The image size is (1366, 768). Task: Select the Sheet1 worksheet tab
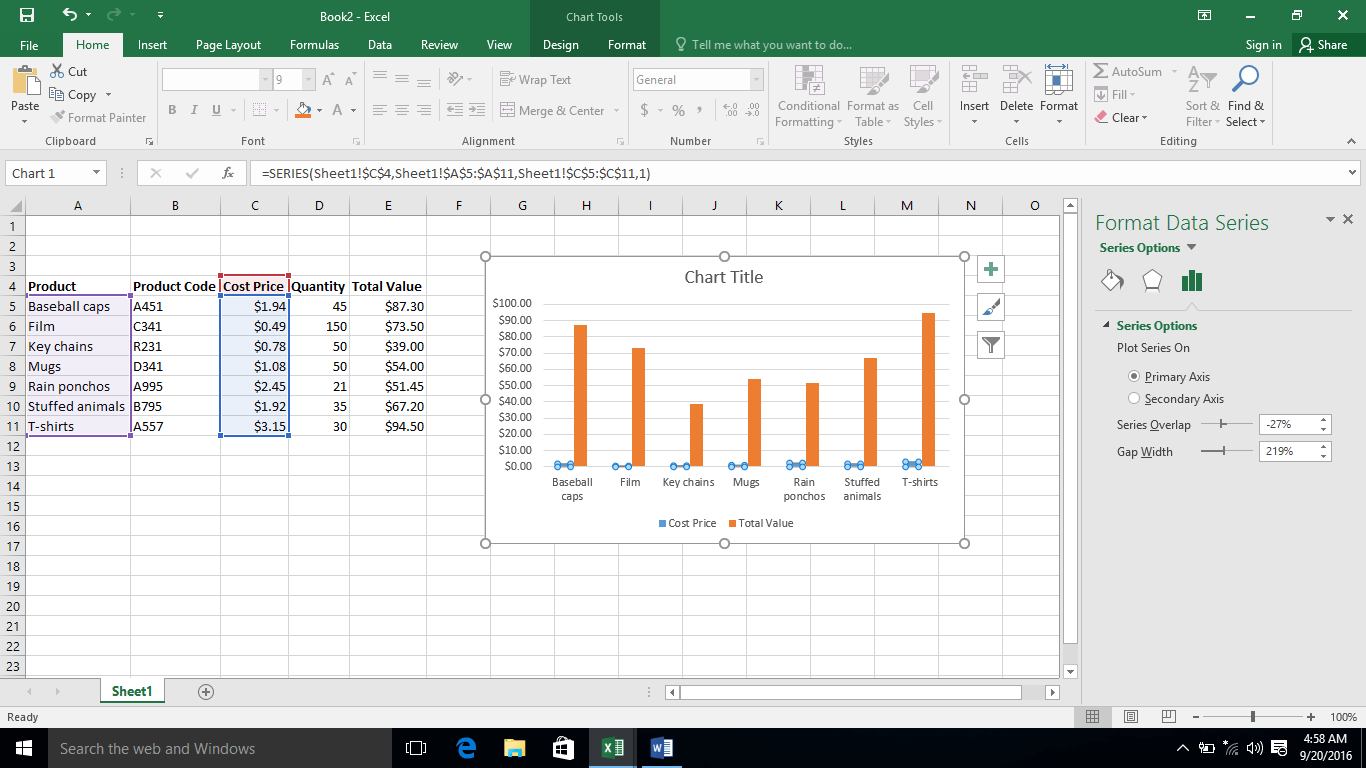[x=131, y=690]
